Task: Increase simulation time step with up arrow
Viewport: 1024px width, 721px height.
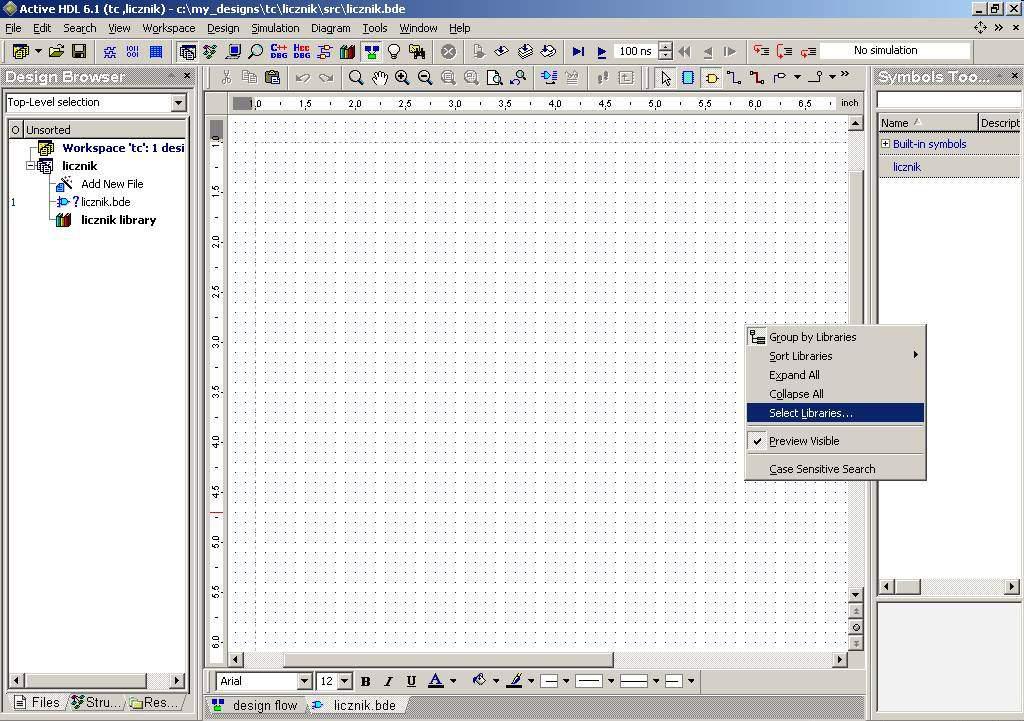Action: tap(665, 46)
